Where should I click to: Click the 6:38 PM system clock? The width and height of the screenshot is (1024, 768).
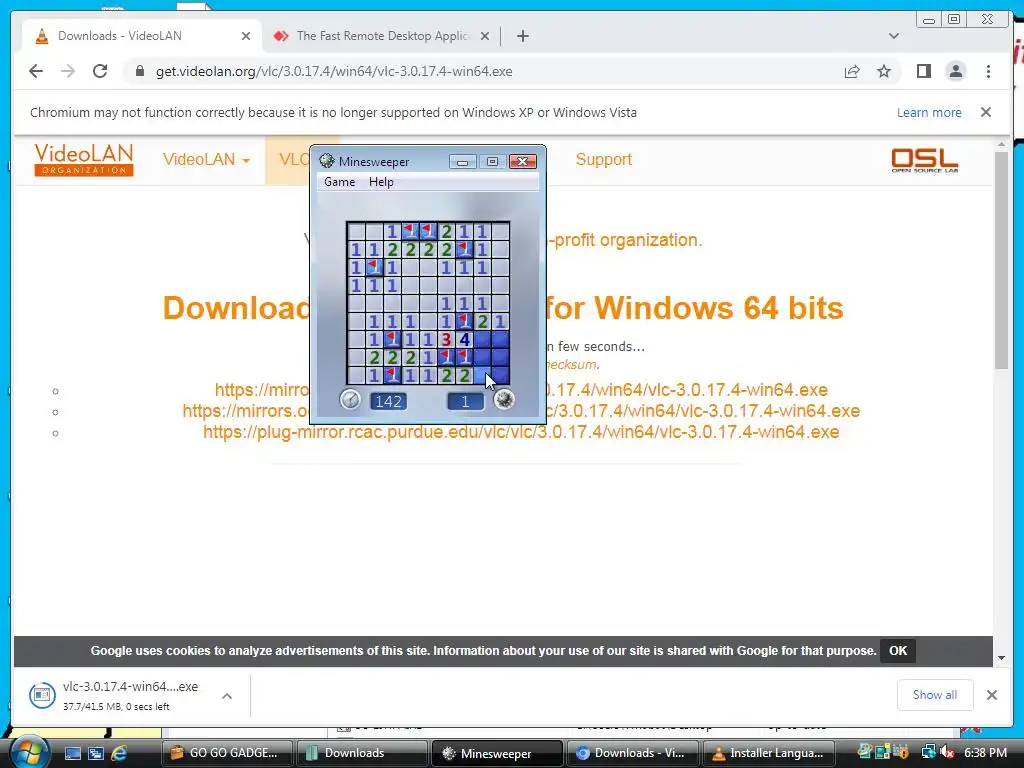click(x=985, y=753)
